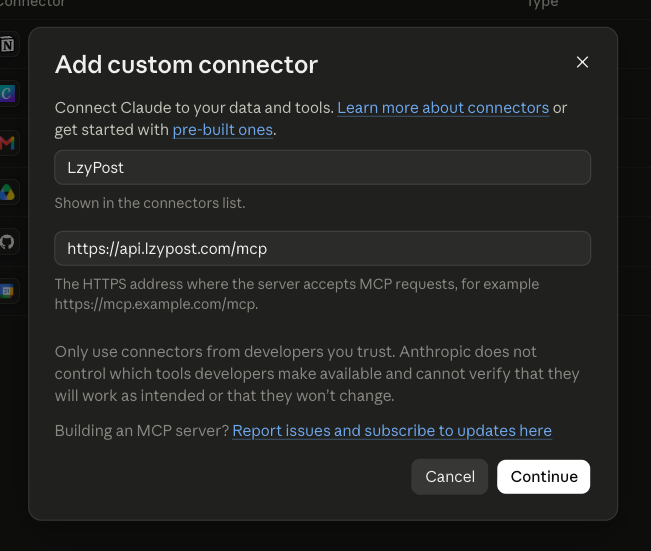Open Learn more about connectors link
This screenshot has height=551, width=651.
[x=443, y=108]
